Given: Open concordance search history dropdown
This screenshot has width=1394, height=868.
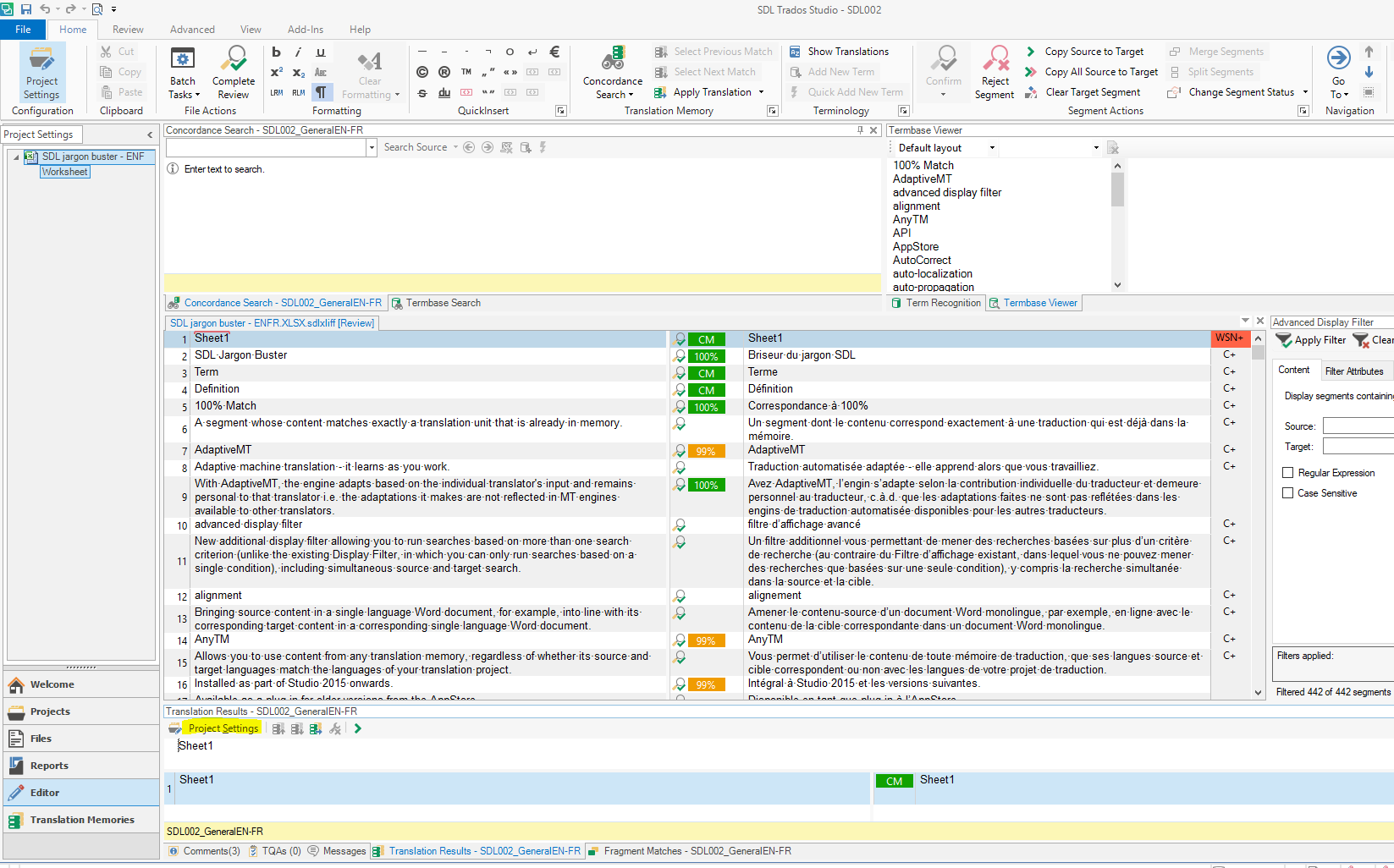Looking at the screenshot, I should (372, 147).
